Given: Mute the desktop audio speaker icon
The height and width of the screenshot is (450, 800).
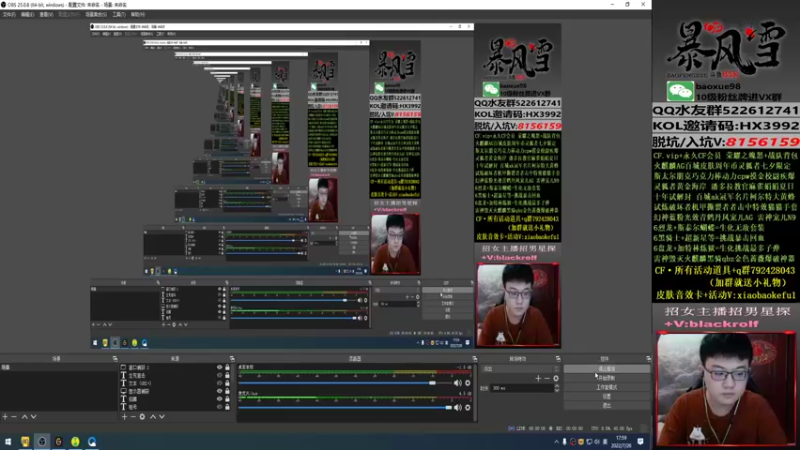Looking at the screenshot, I should tap(458, 383).
